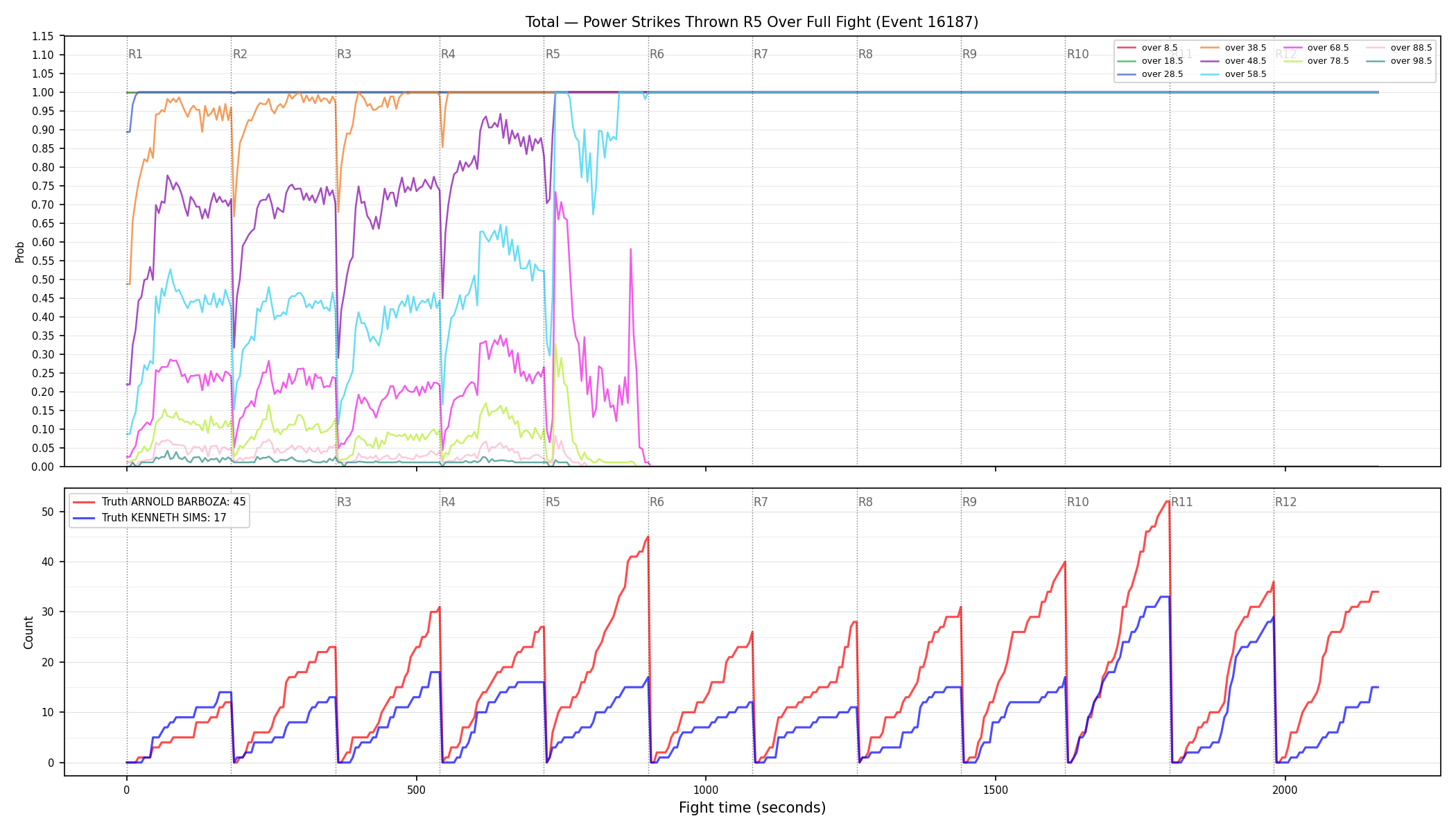The width and height of the screenshot is (1456, 832).
Task: Click the 20 tick on the Count axis
Action: coord(48,663)
